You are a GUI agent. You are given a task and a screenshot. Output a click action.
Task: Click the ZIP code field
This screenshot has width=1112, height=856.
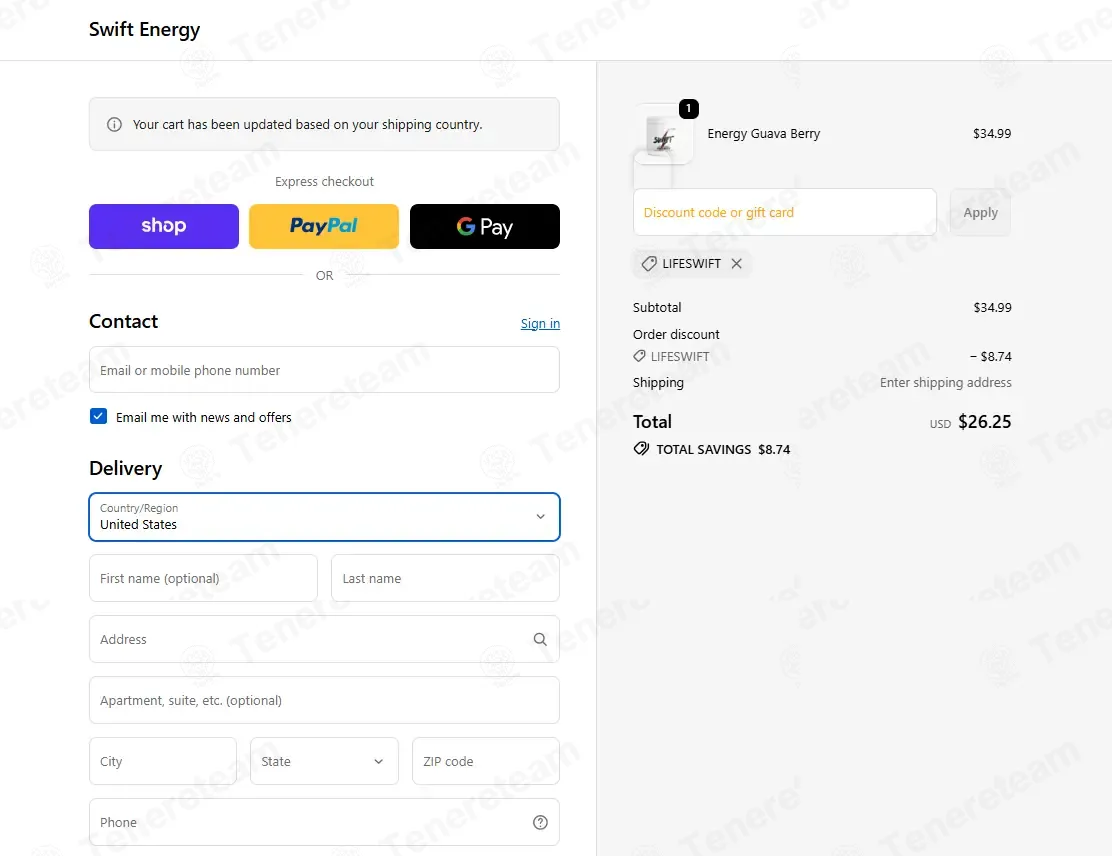485,761
